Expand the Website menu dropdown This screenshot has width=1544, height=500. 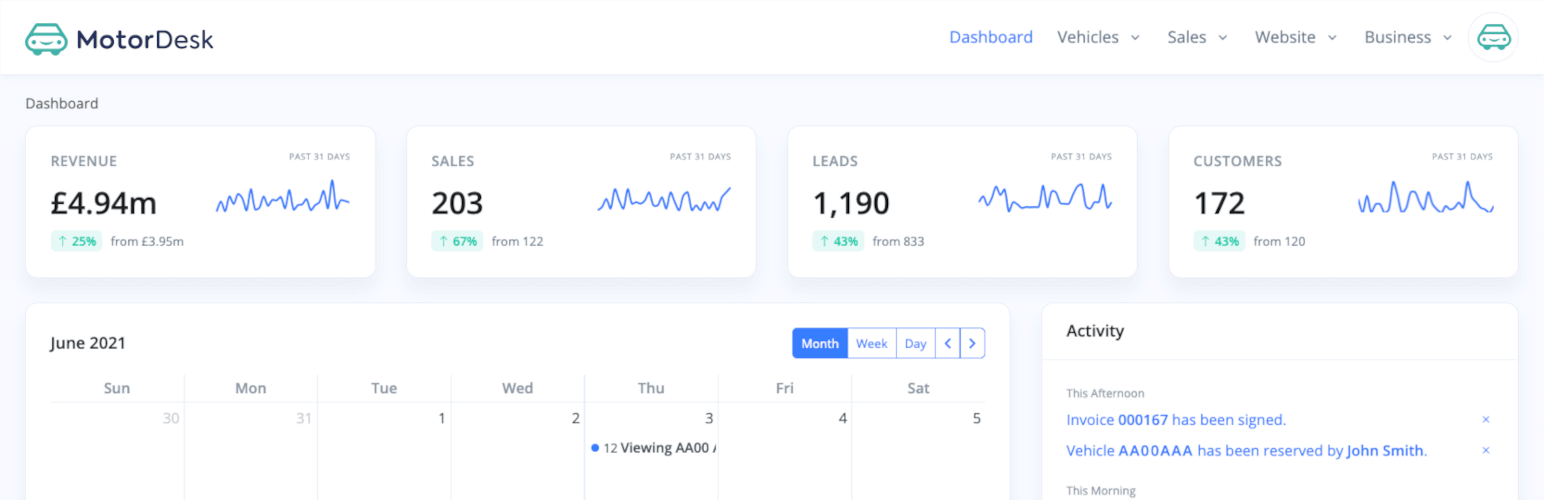point(1296,37)
